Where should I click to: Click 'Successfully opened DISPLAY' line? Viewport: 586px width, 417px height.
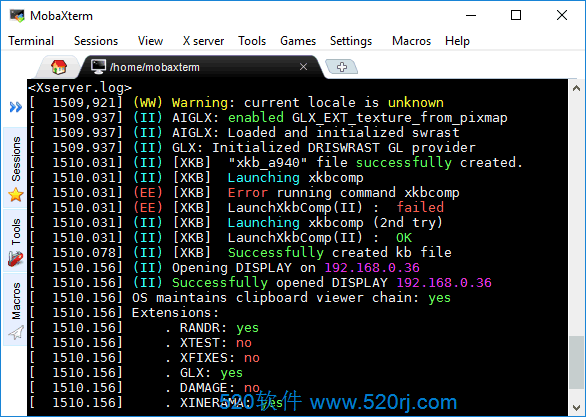pyautogui.click(x=331, y=282)
